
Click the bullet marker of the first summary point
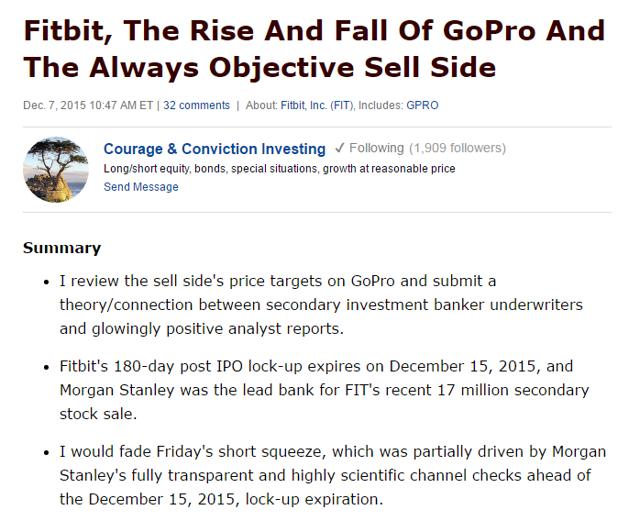point(47,283)
